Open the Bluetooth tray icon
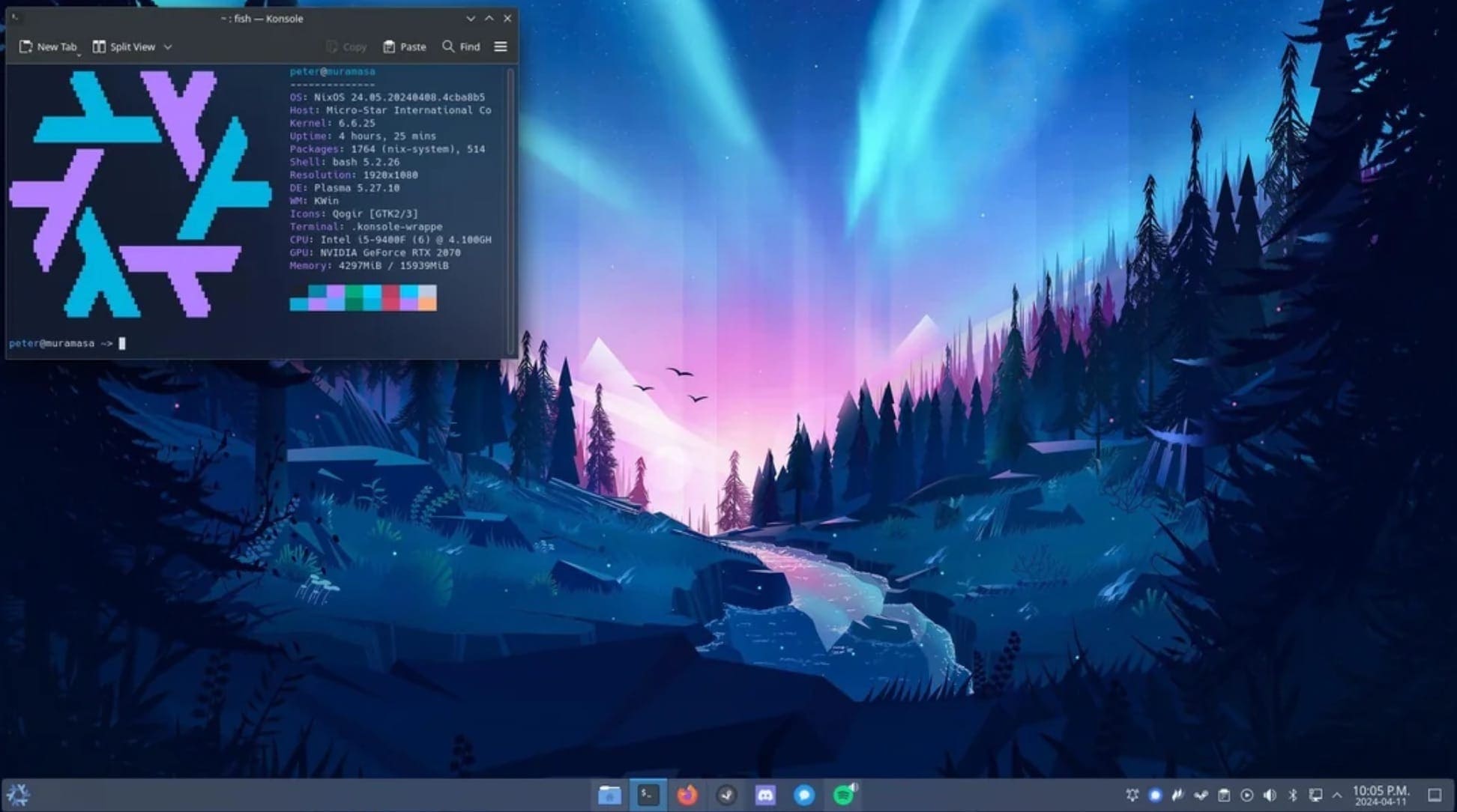The height and width of the screenshot is (812, 1457). (x=1292, y=795)
